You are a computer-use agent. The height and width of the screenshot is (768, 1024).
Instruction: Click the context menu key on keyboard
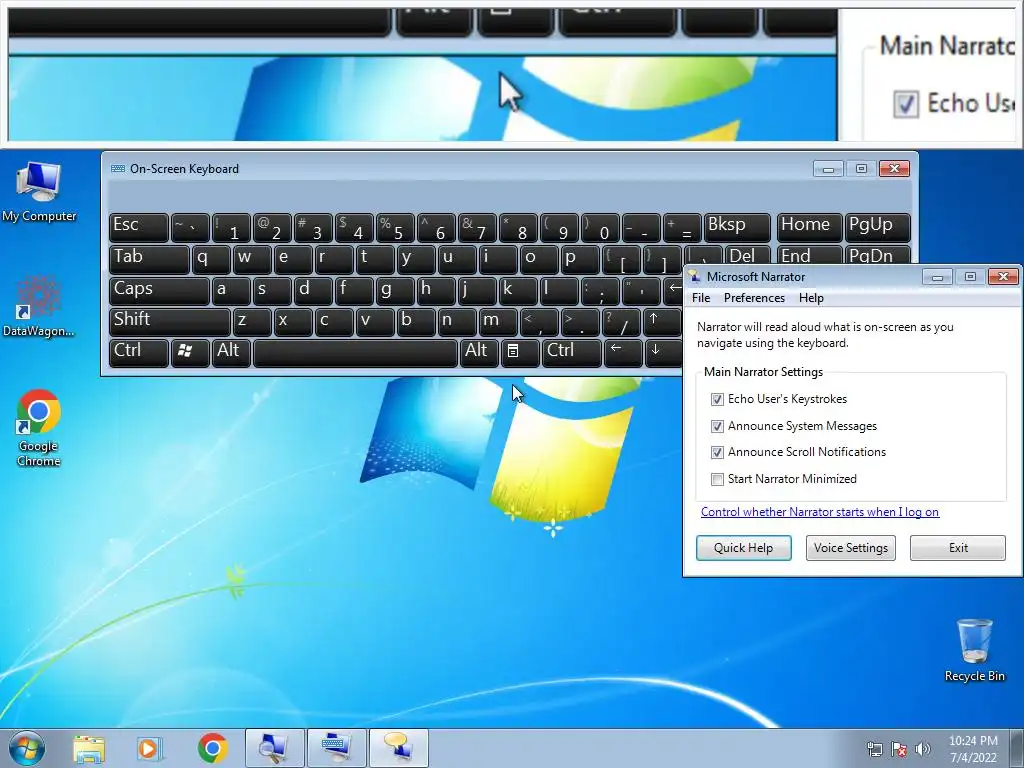point(519,353)
